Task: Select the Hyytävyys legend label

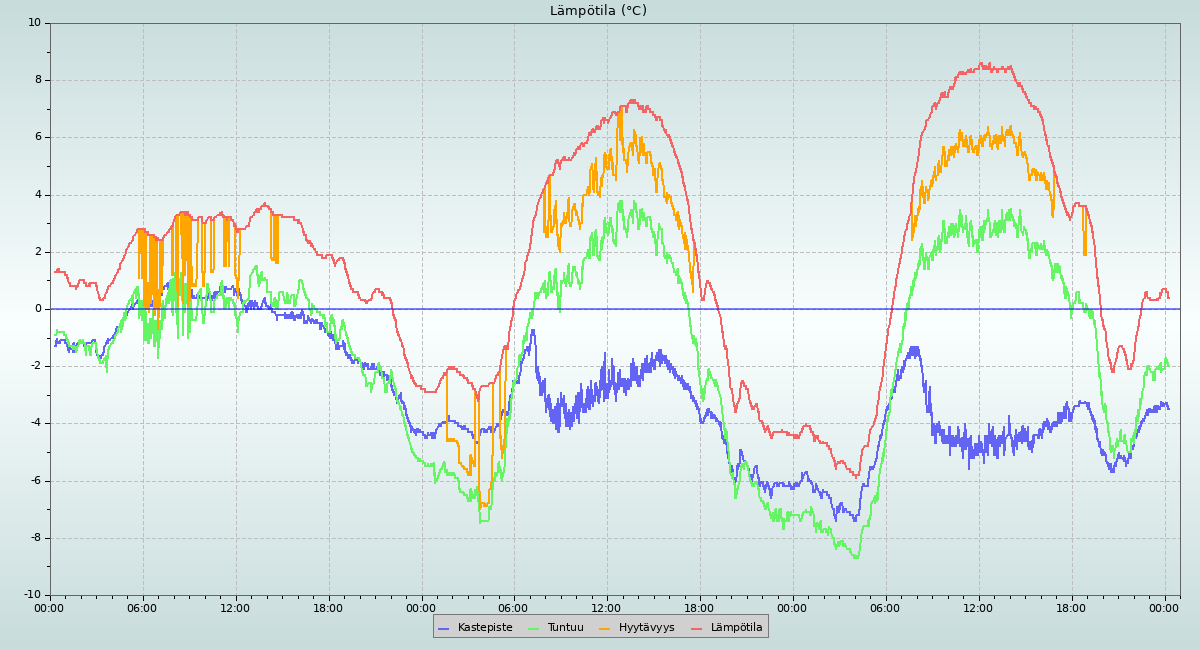Action: click(x=646, y=628)
